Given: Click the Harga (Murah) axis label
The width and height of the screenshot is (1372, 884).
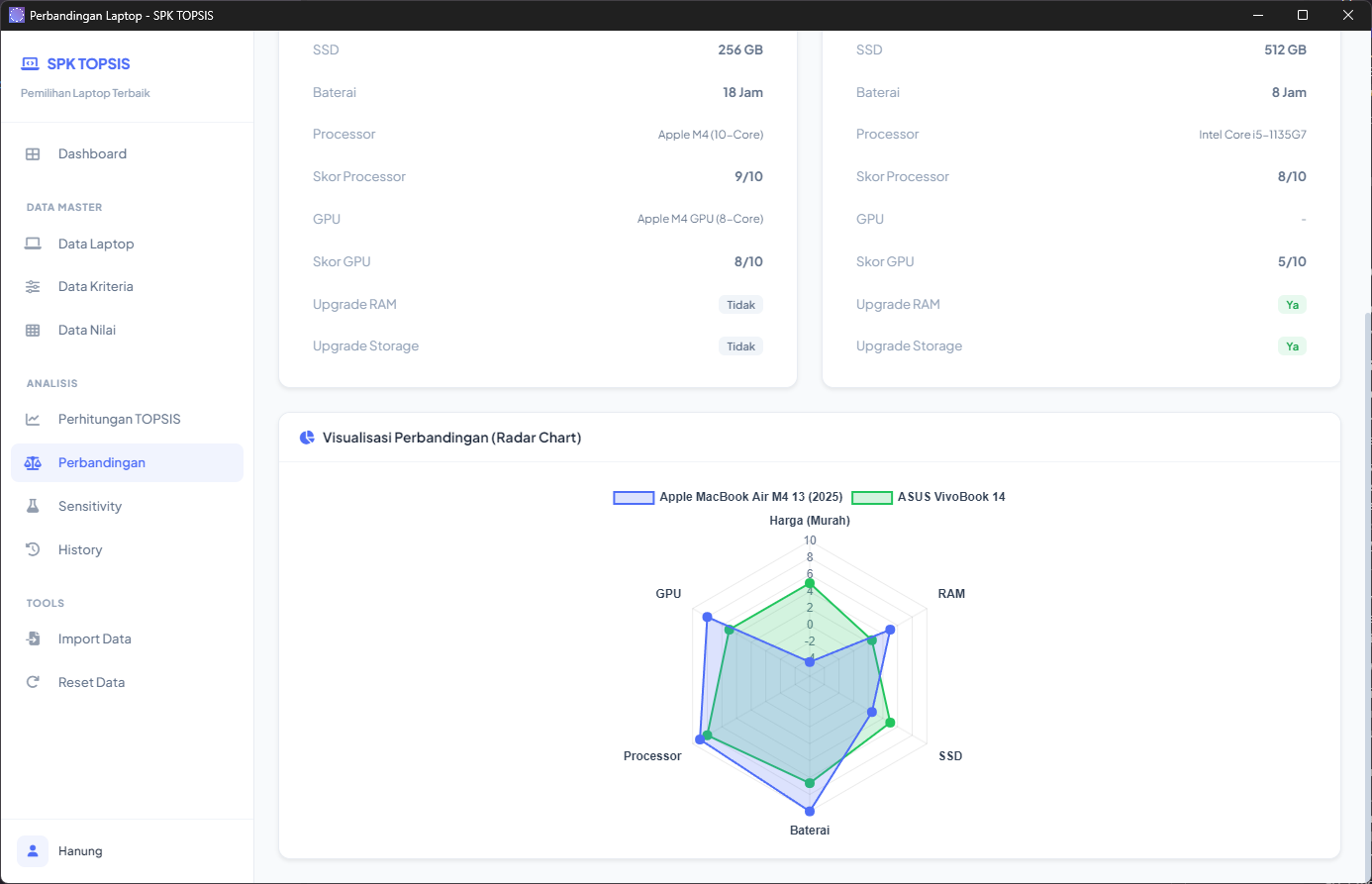Looking at the screenshot, I should 810,521.
